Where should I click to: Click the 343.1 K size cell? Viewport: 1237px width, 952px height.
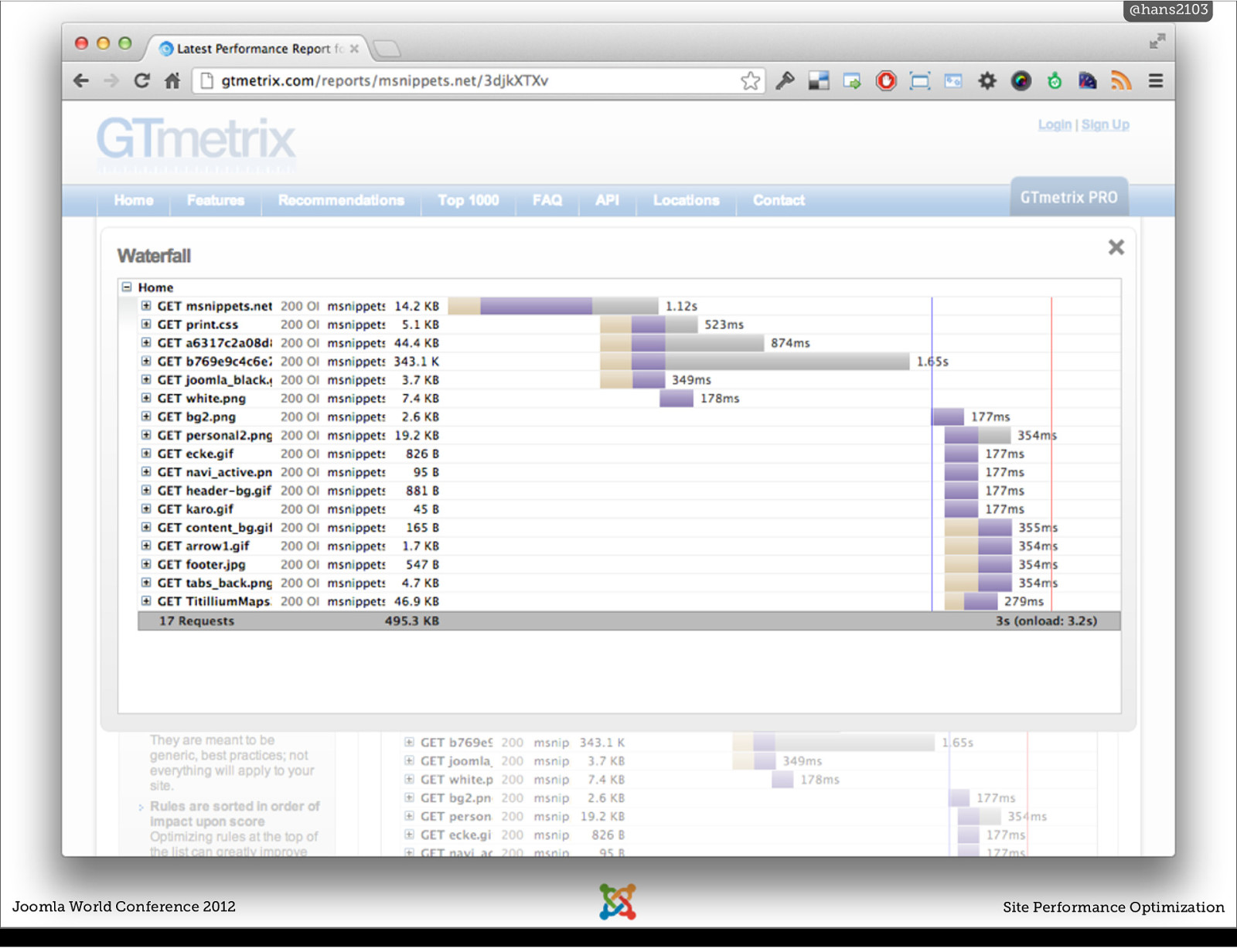[x=417, y=361]
